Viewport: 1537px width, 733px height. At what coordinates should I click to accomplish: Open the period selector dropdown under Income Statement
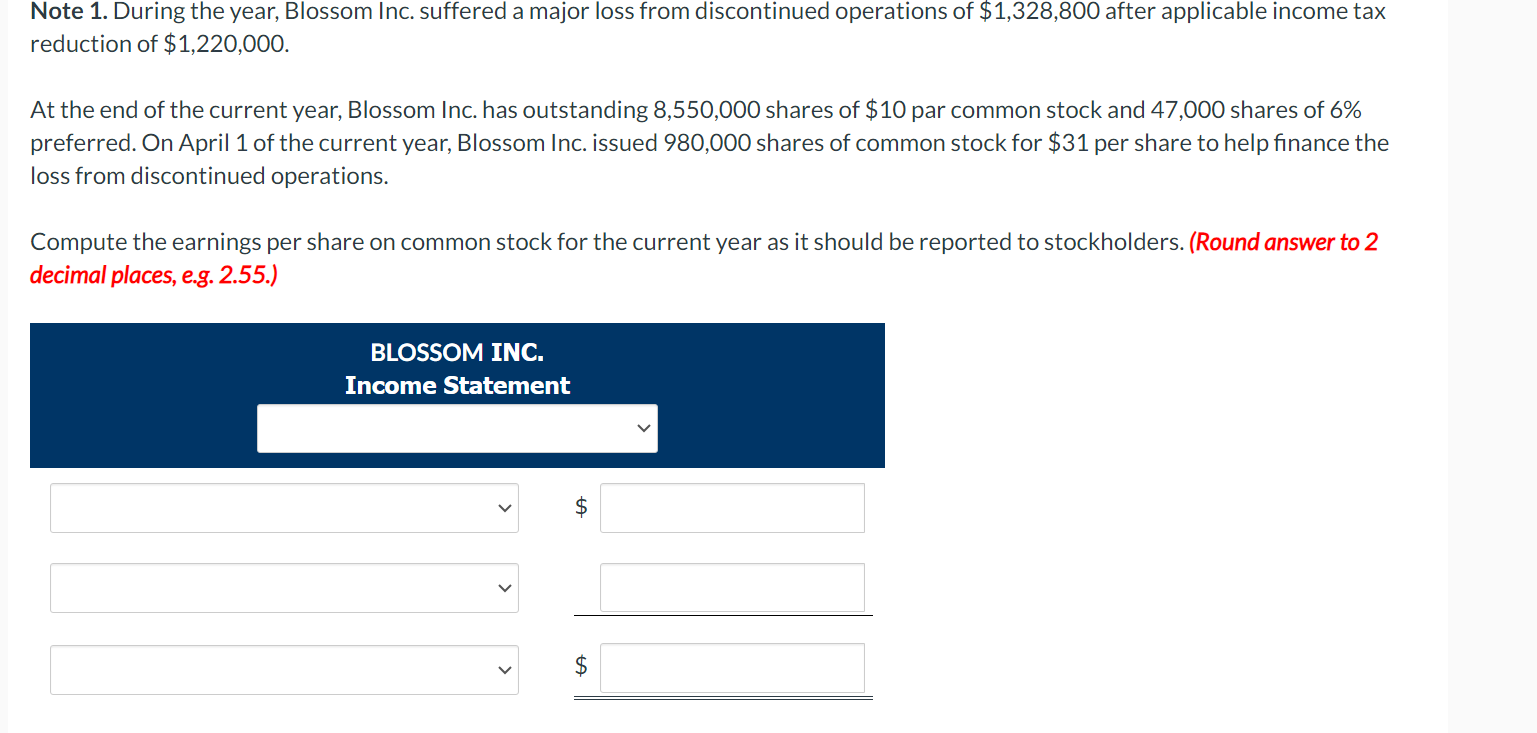point(457,427)
